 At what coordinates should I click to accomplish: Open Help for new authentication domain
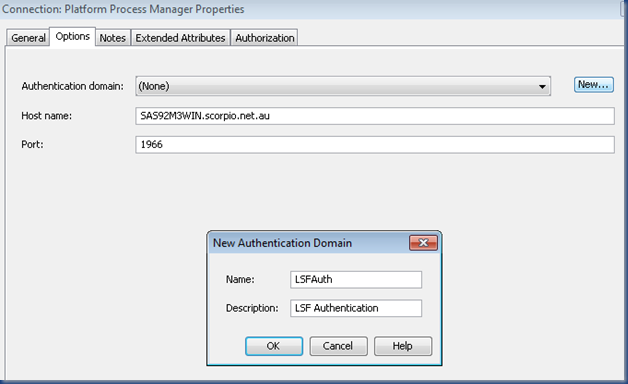[x=403, y=346]
